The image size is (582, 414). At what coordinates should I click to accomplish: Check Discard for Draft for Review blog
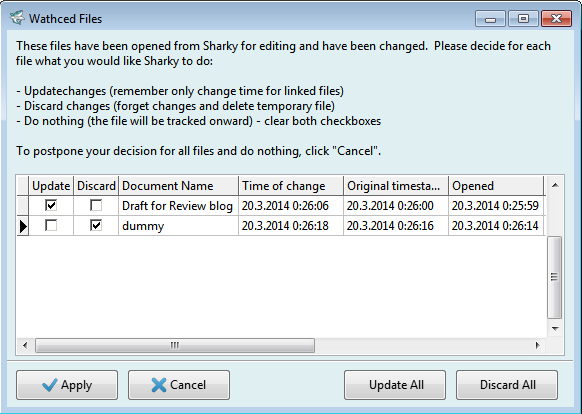(x=96, y=205)
